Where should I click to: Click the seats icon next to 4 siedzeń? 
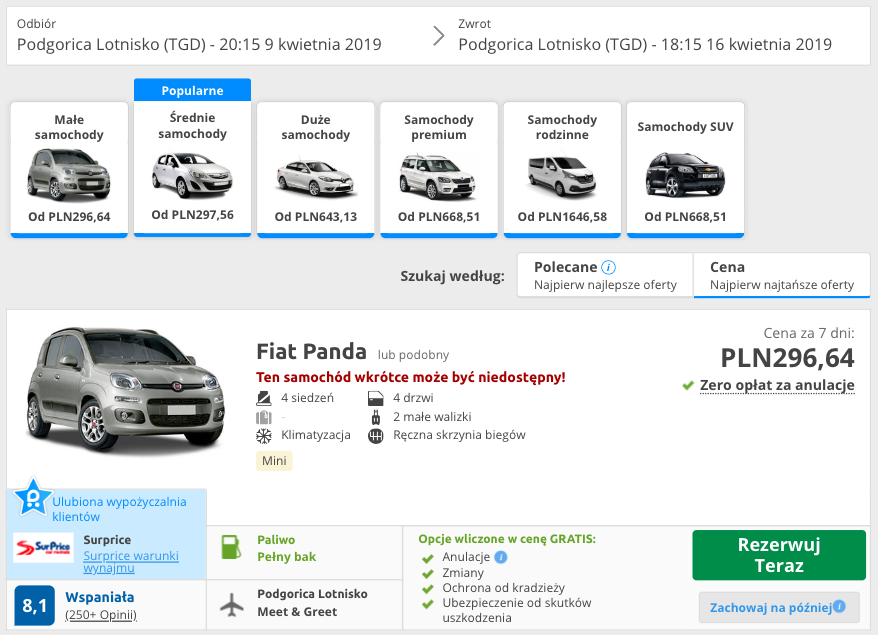264,398
